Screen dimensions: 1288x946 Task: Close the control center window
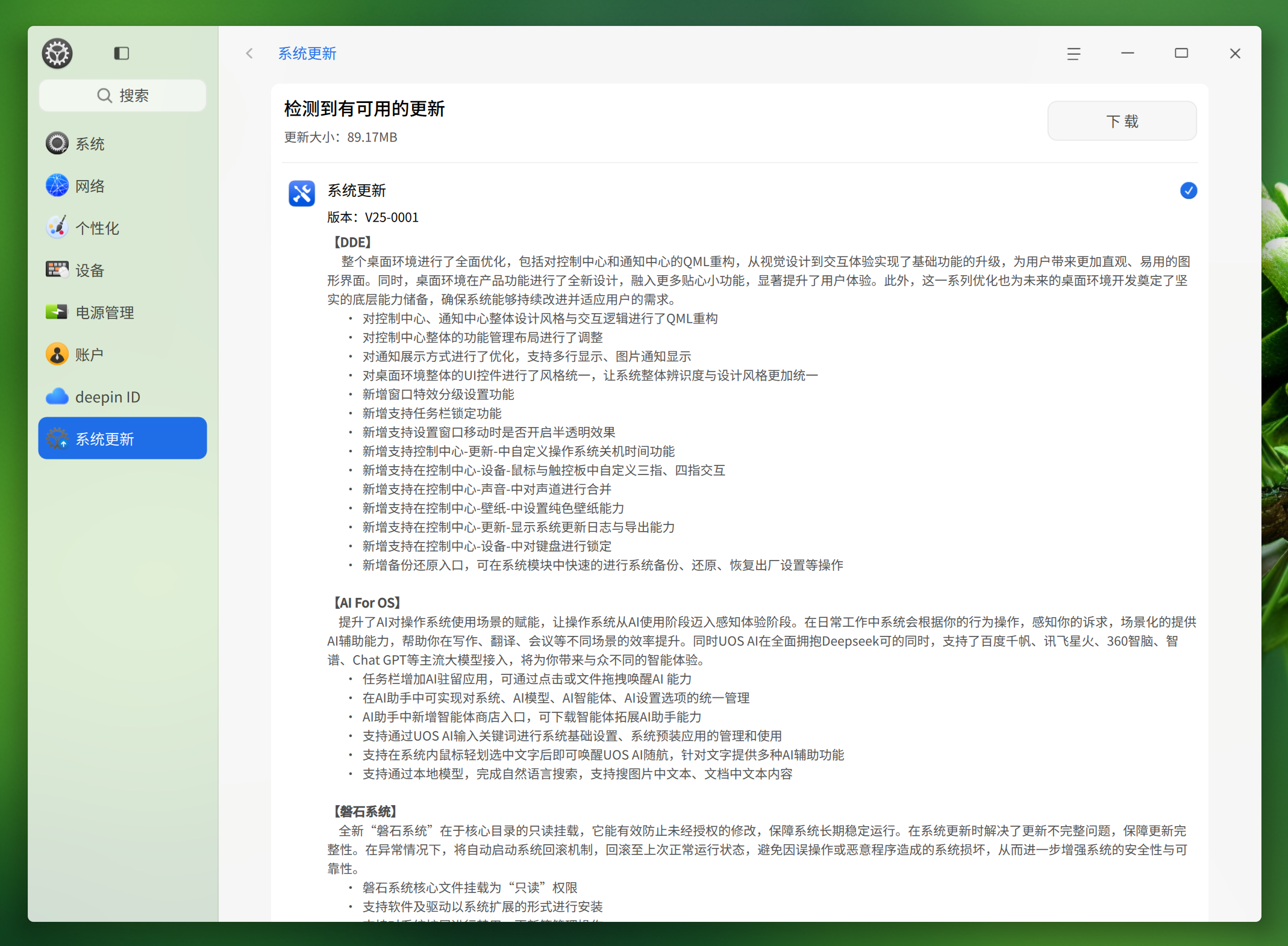(x=1235, y=54)
